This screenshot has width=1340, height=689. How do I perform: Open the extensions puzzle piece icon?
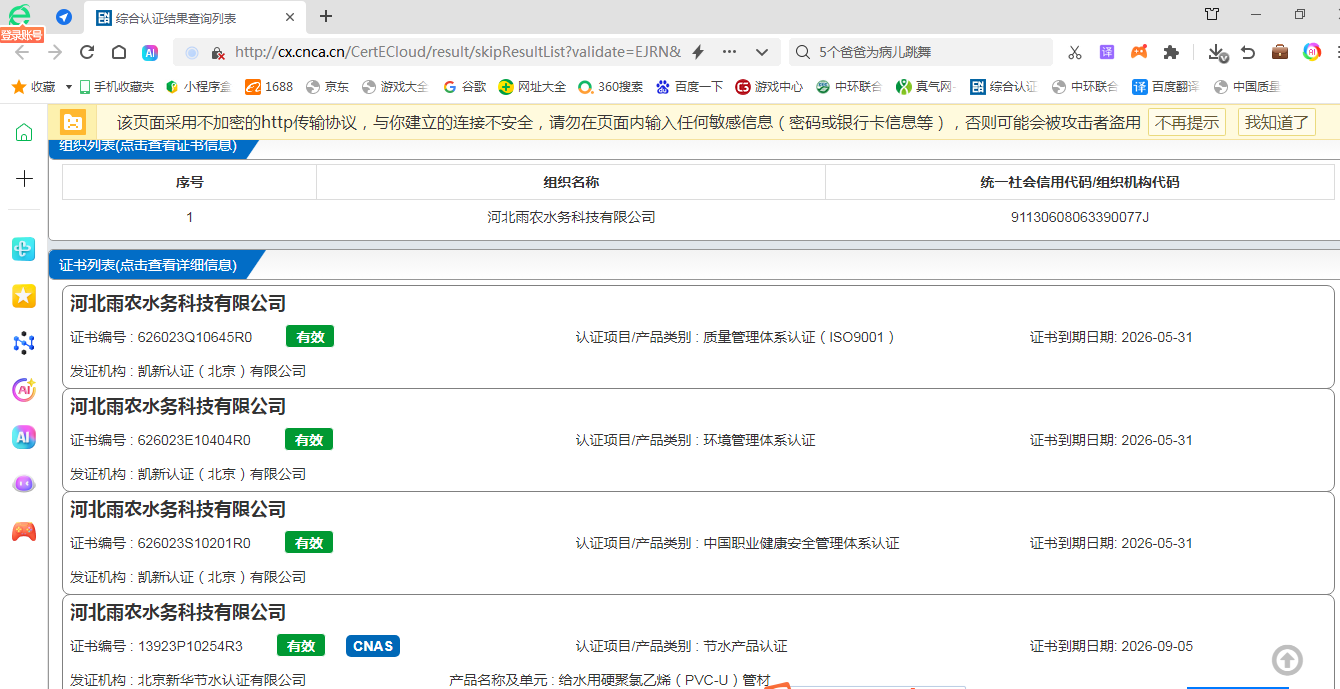point(1171,52)
